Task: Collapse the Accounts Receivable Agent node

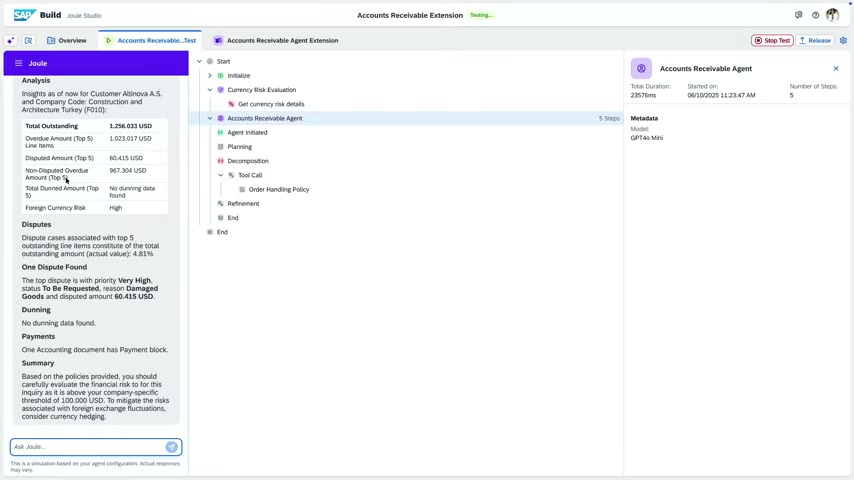Action: tap(210, 118)
